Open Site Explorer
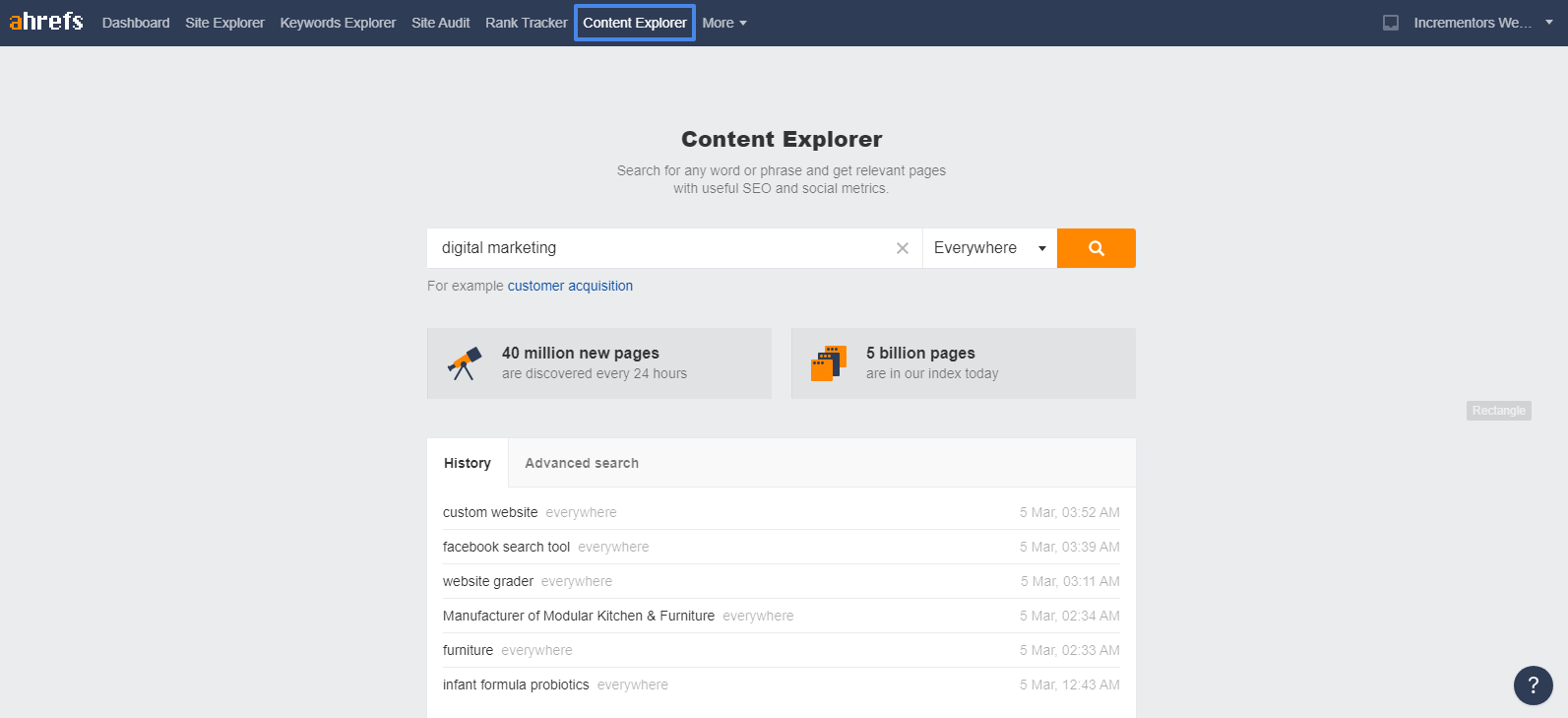The height and width of the screenshot is (718, 1568). (224, 23)
